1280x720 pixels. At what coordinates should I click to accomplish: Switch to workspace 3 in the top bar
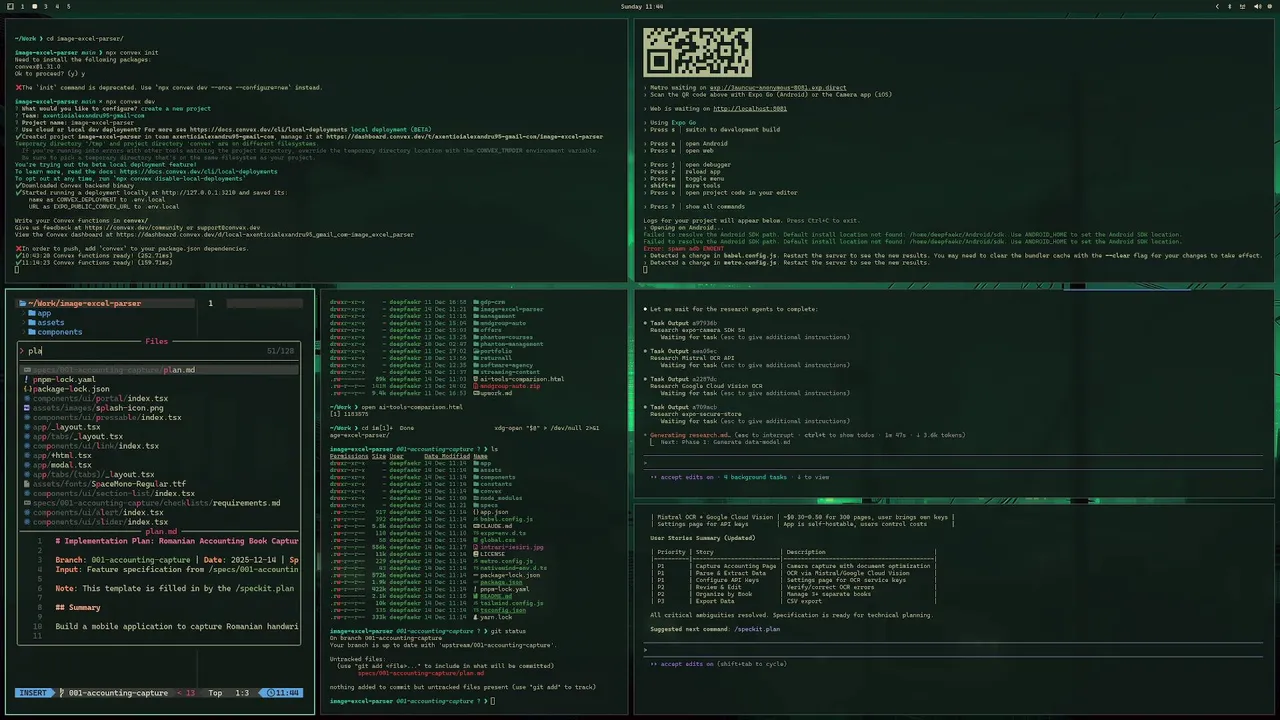click(x=45, y=6)
